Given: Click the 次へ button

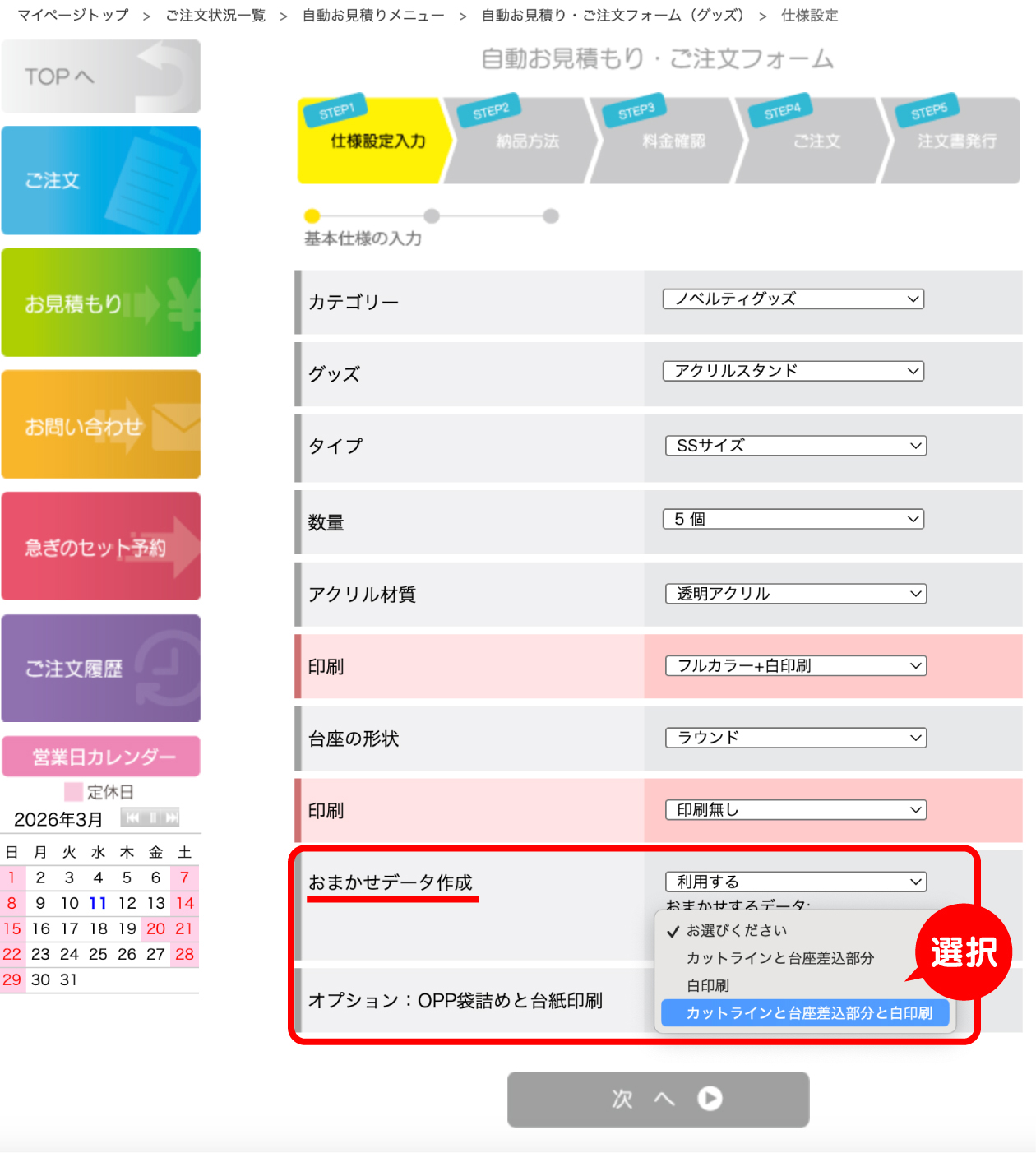Looking at the screenshot, I should click(658, 1099).
